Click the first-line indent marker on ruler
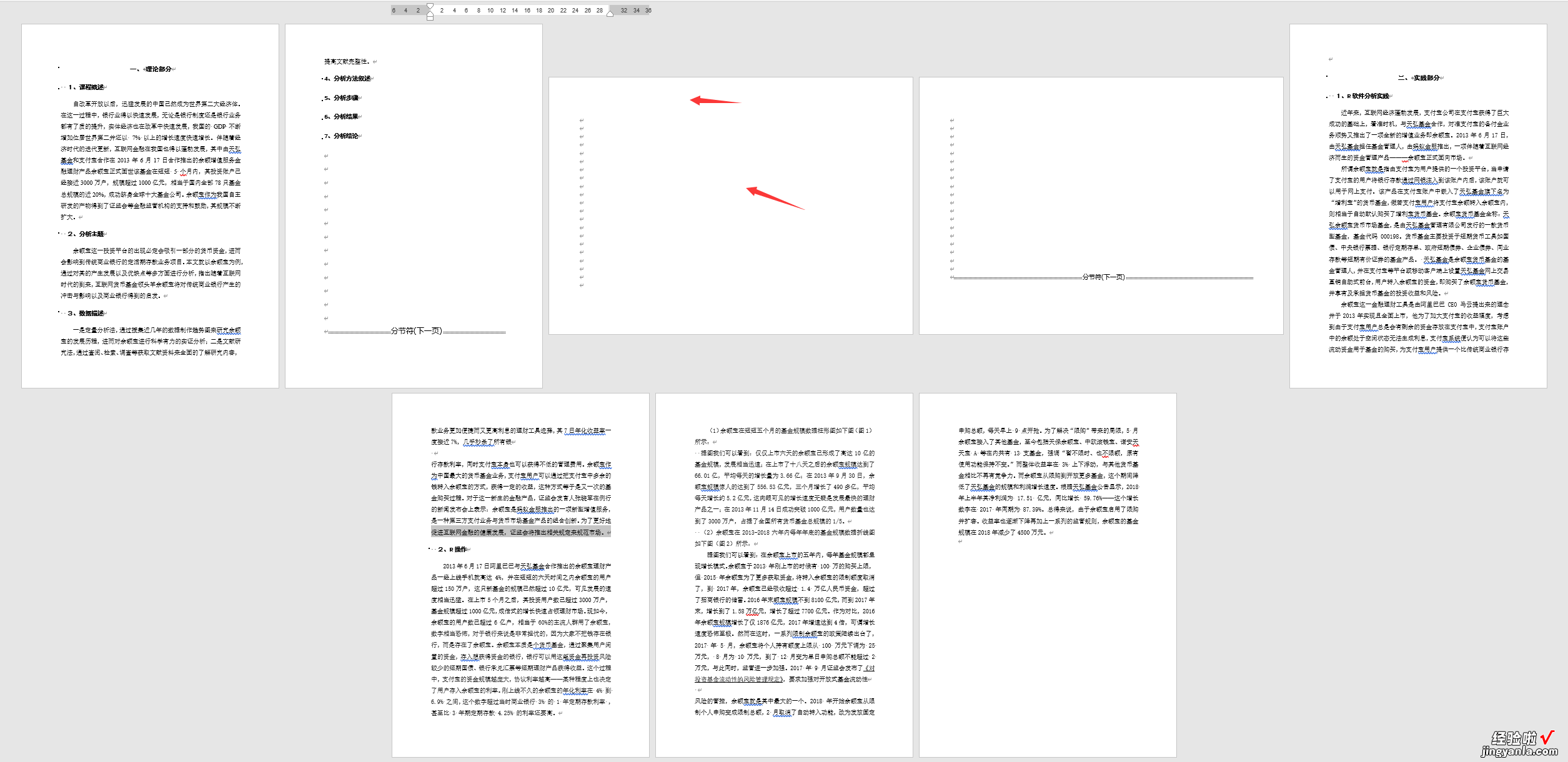The image size is (1568, 762). tap(430, 6)
